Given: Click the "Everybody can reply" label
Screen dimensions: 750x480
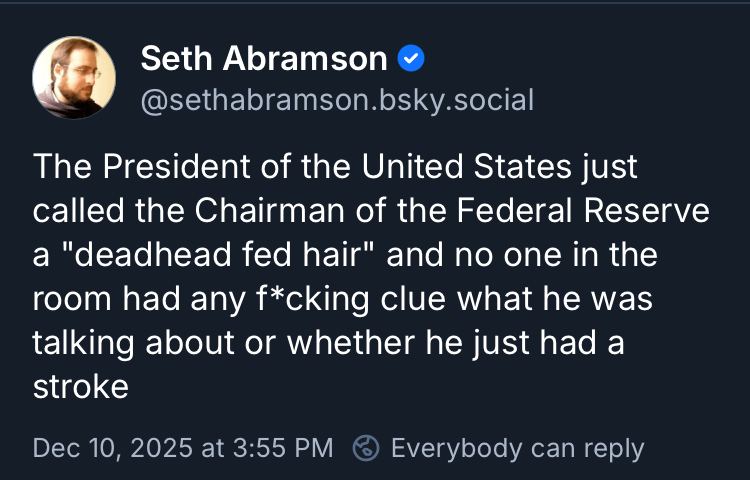Looking at the screenshot, I should click(517, 448).
